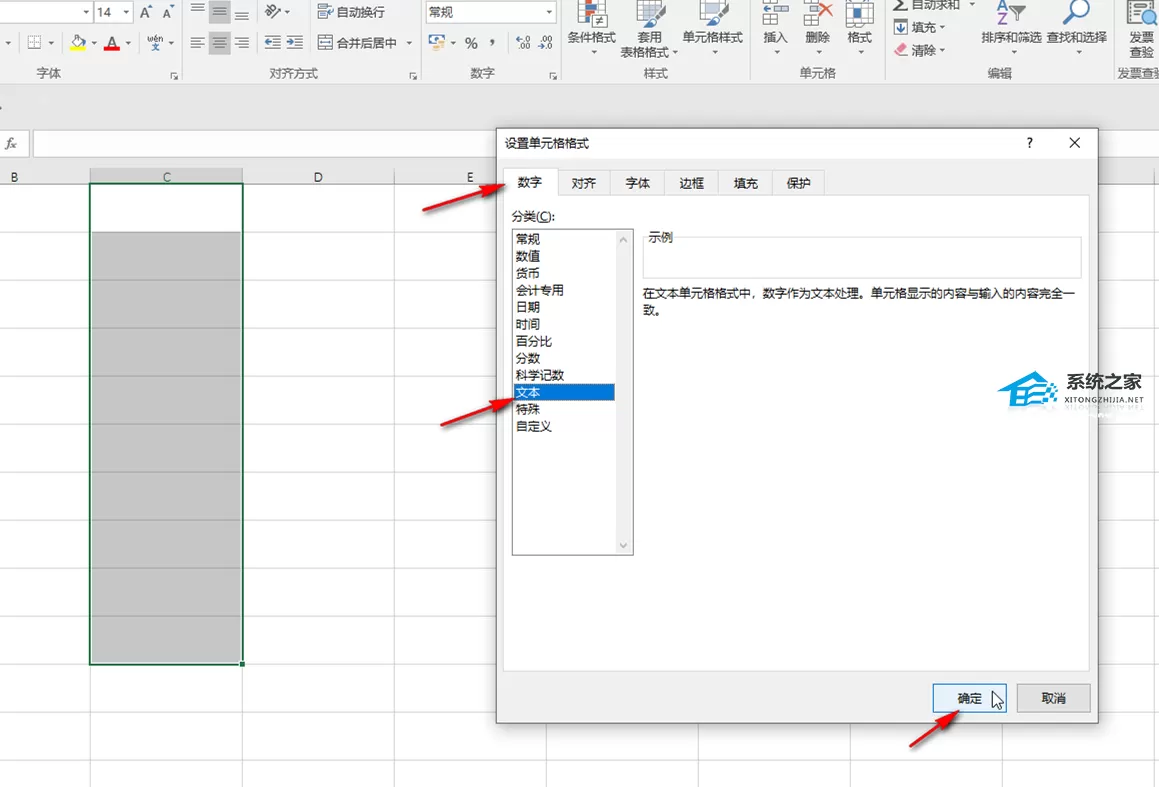Screen dimensions: 1159x787
Task: Expand the merge and center dropdown arrow
Action: 409,44
